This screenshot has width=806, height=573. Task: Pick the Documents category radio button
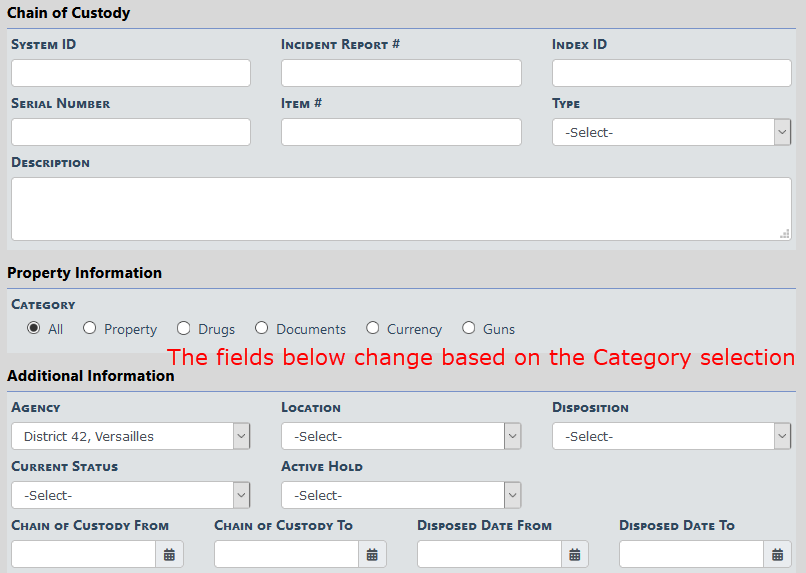[262, 328]
